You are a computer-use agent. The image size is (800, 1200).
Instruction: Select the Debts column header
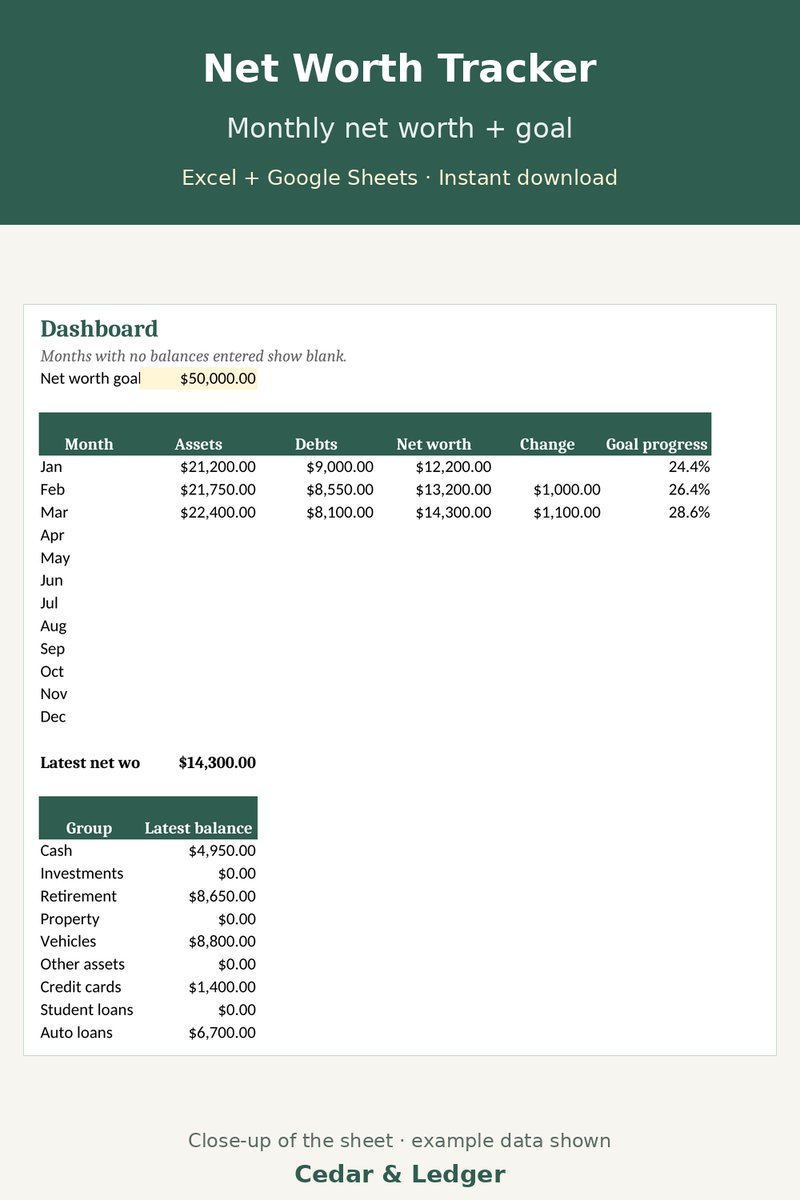point(316,444)
